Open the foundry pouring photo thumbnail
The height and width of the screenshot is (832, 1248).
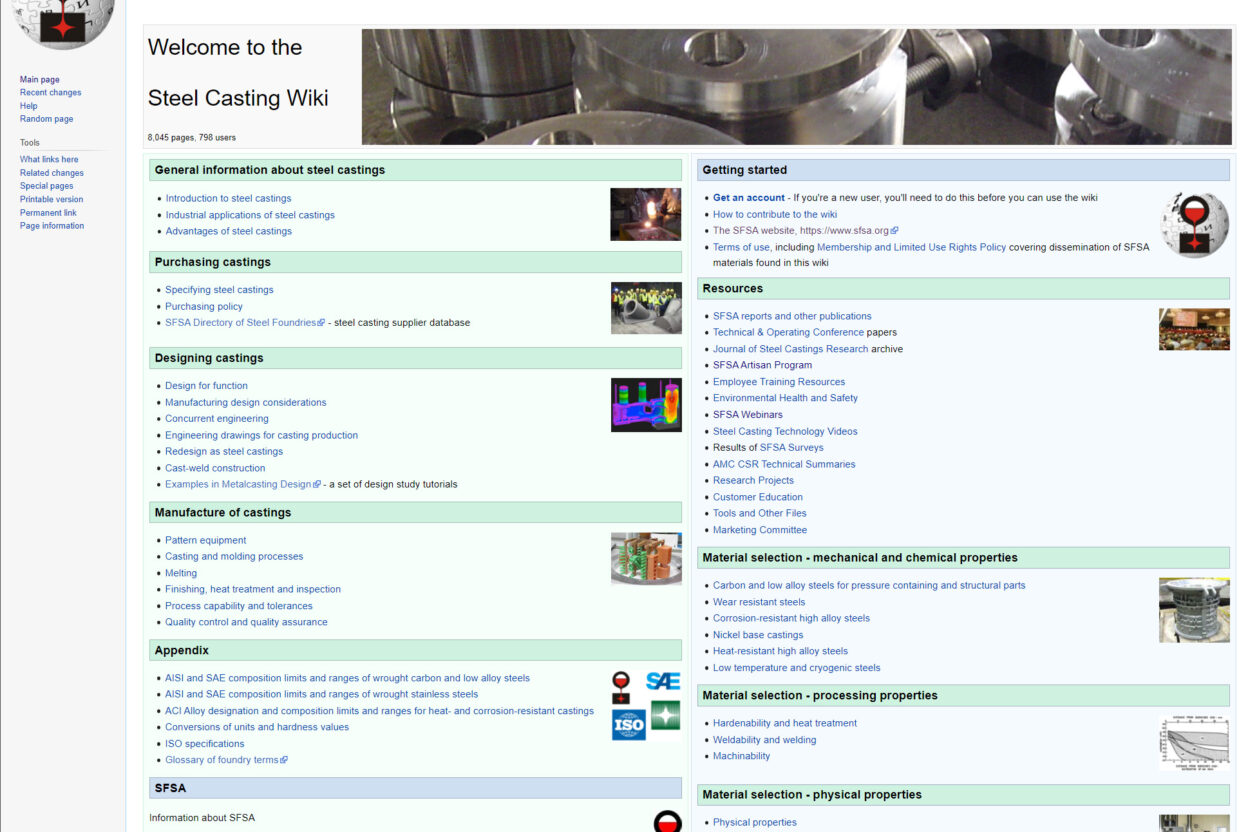click(x=645, y=214)
